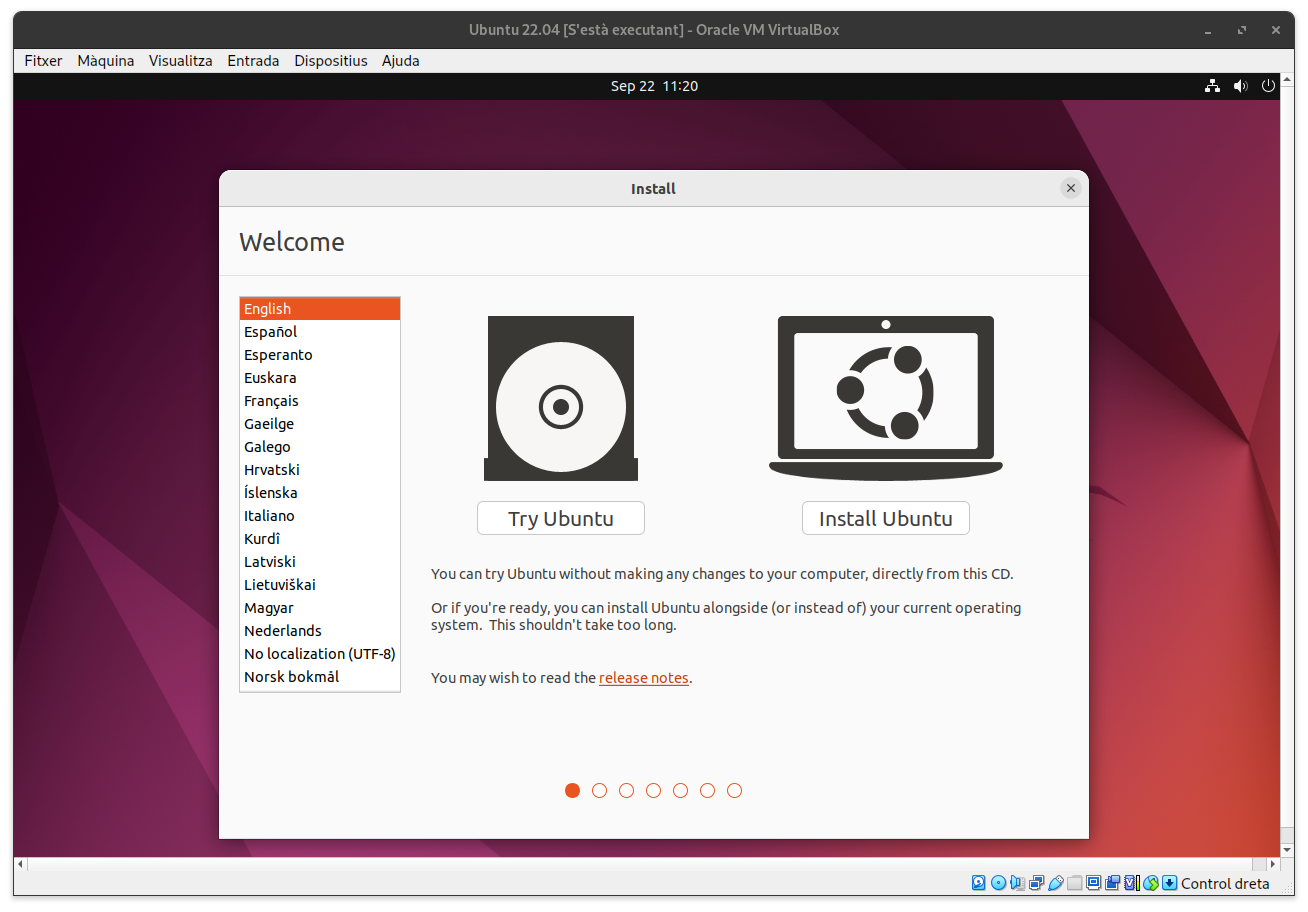Open the Visualitza menu

(180, 61)
